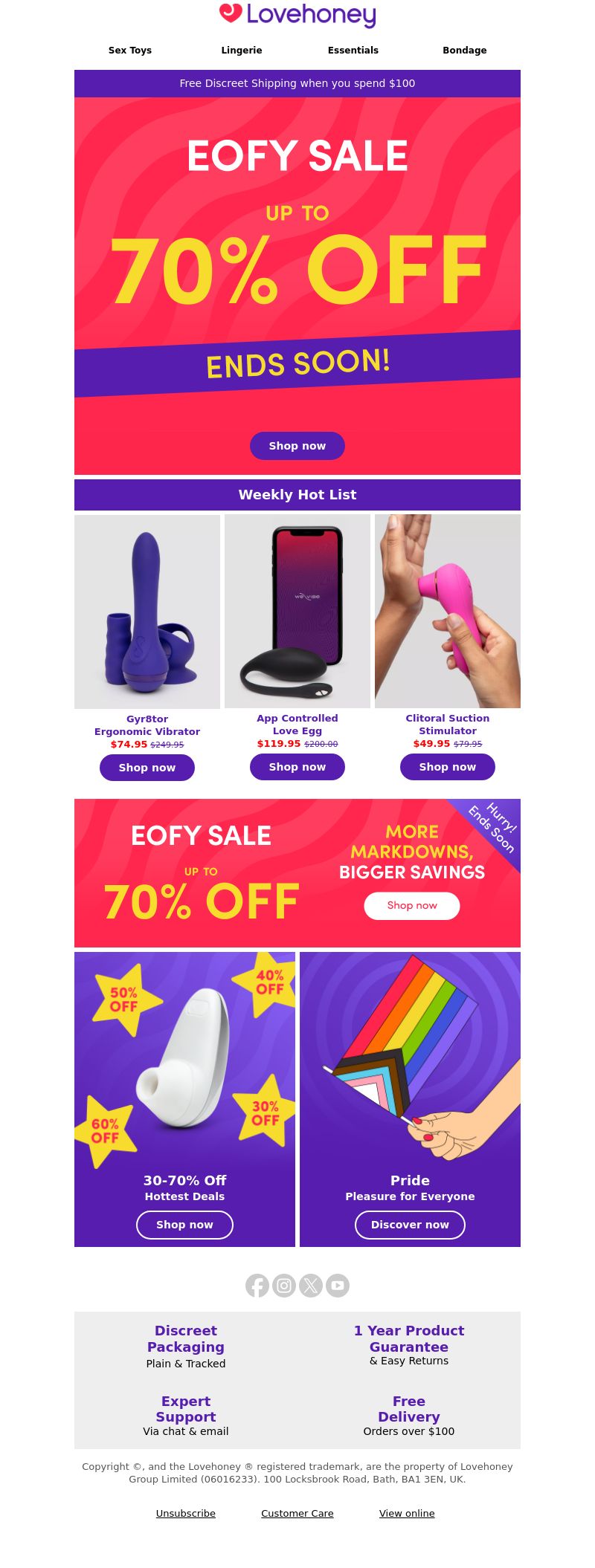Click Discover now under Pride
Image resolution: width=595 pixels, height=1568 pixels.
pyautogui.click(x=410, y=1225)
